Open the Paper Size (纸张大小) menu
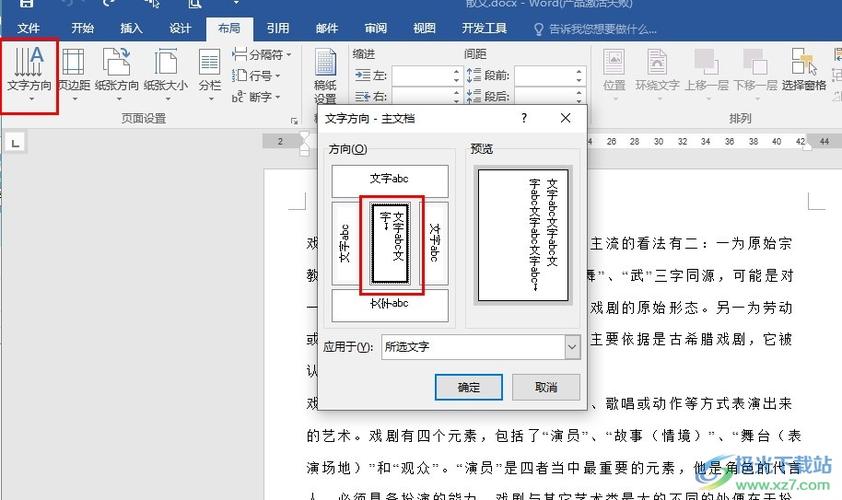The height and width of the screenshot is (500, 842). point(166,74)
